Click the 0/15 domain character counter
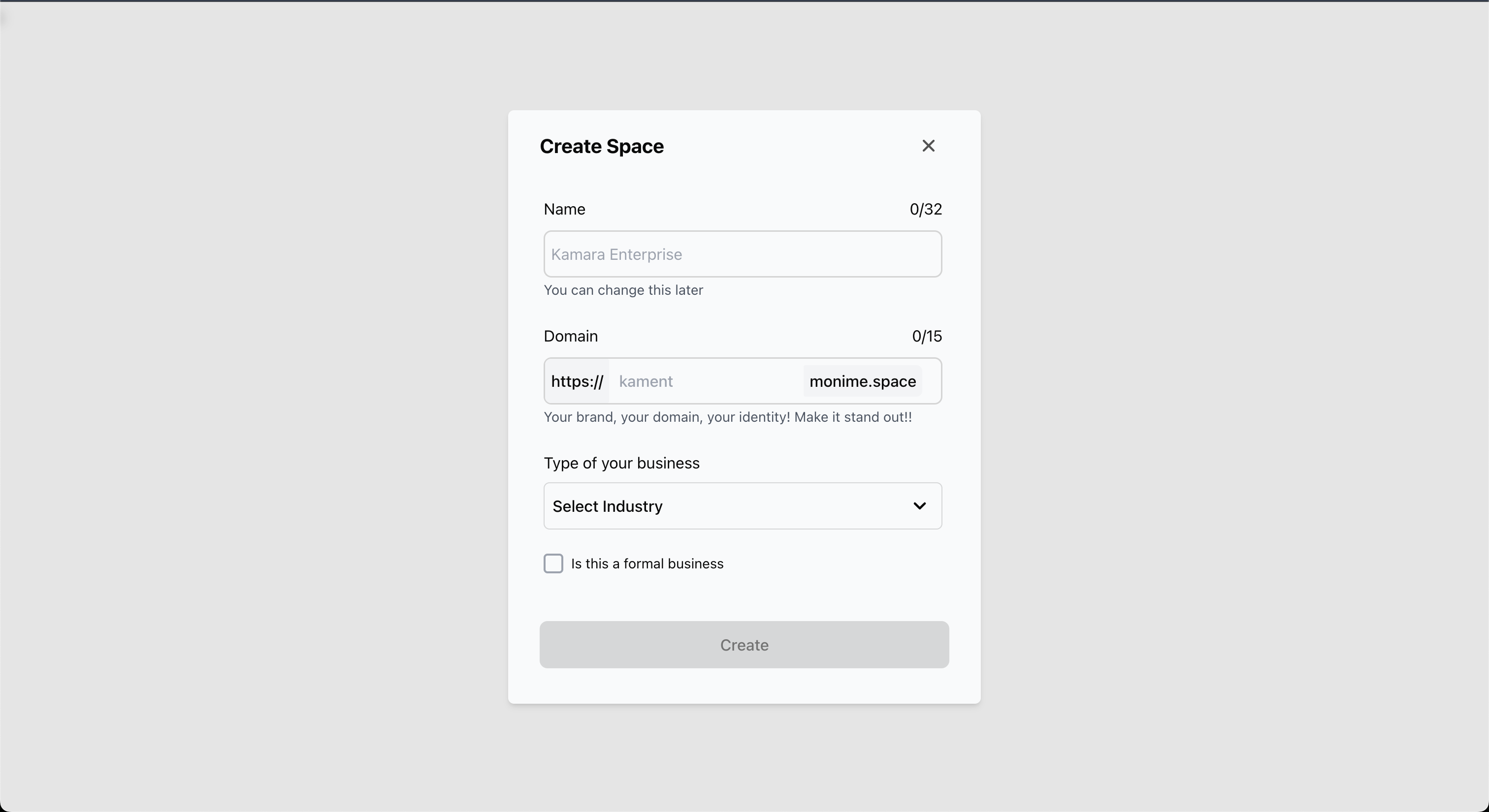Image resolution: width=1489 pixels, height=812 pixels. (927, 336)
